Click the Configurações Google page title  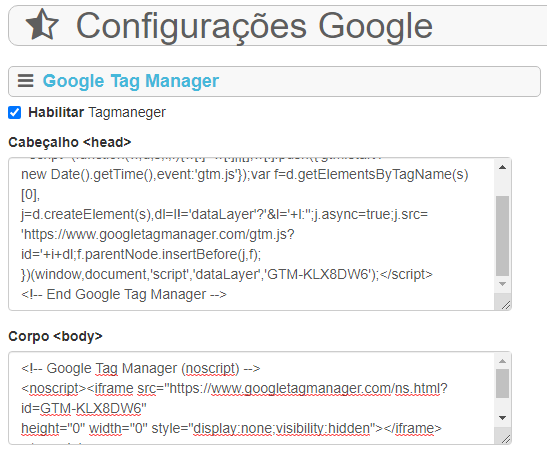click(x=254, y=26)
